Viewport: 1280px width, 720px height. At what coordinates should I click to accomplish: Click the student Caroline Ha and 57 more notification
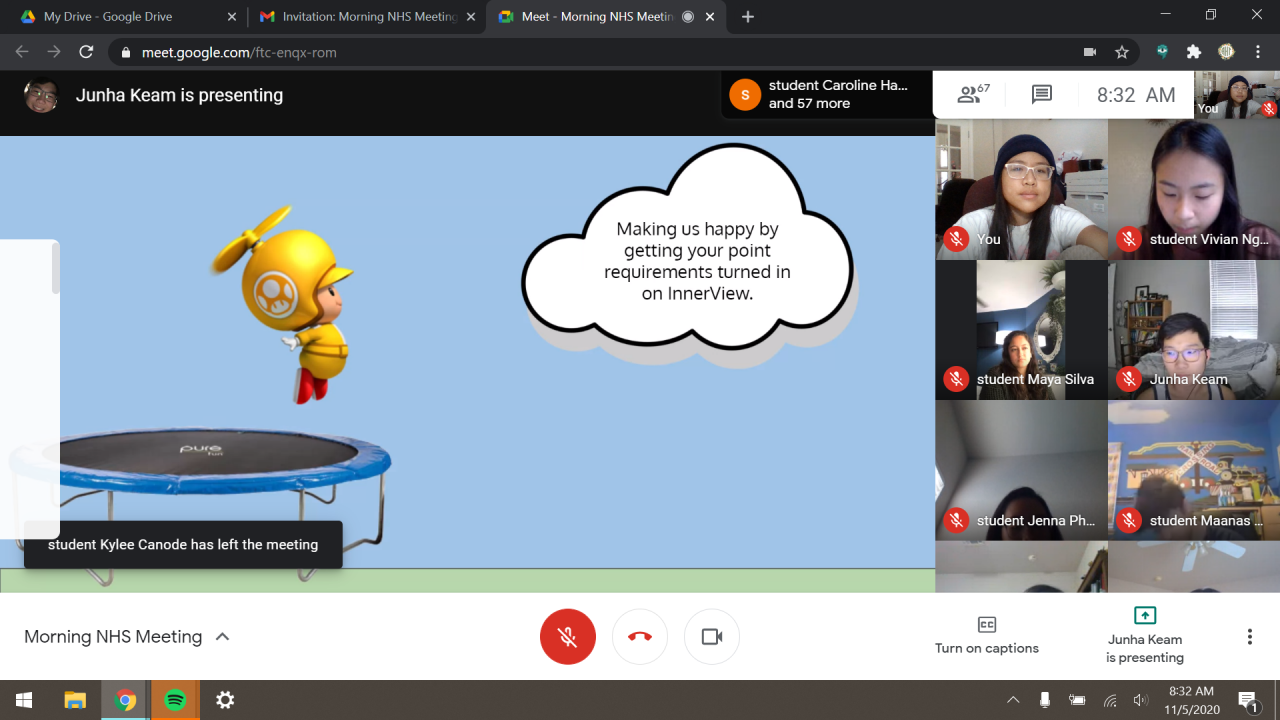[827, 95]
